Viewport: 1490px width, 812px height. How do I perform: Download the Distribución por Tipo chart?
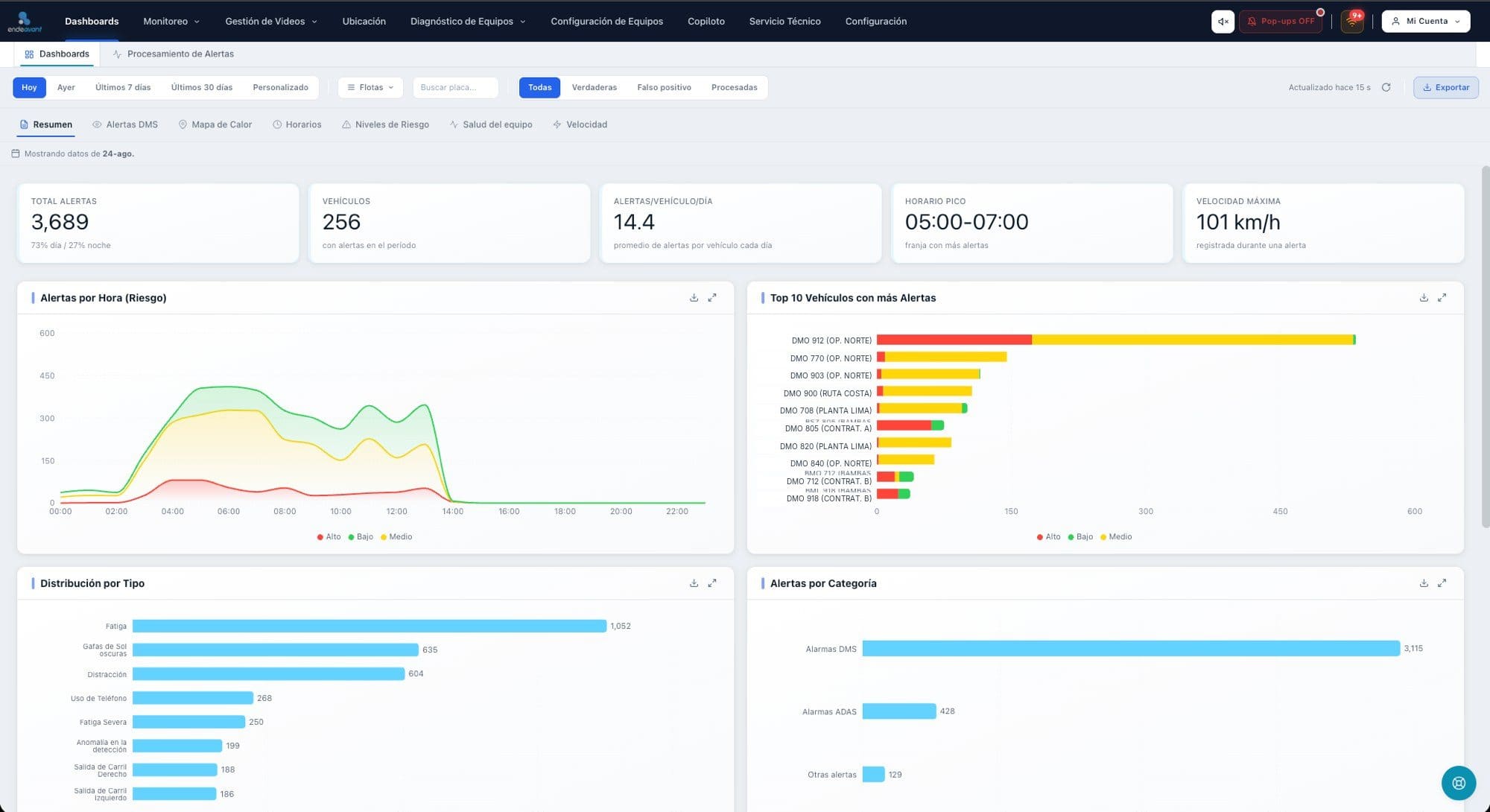tap(694, 583)
